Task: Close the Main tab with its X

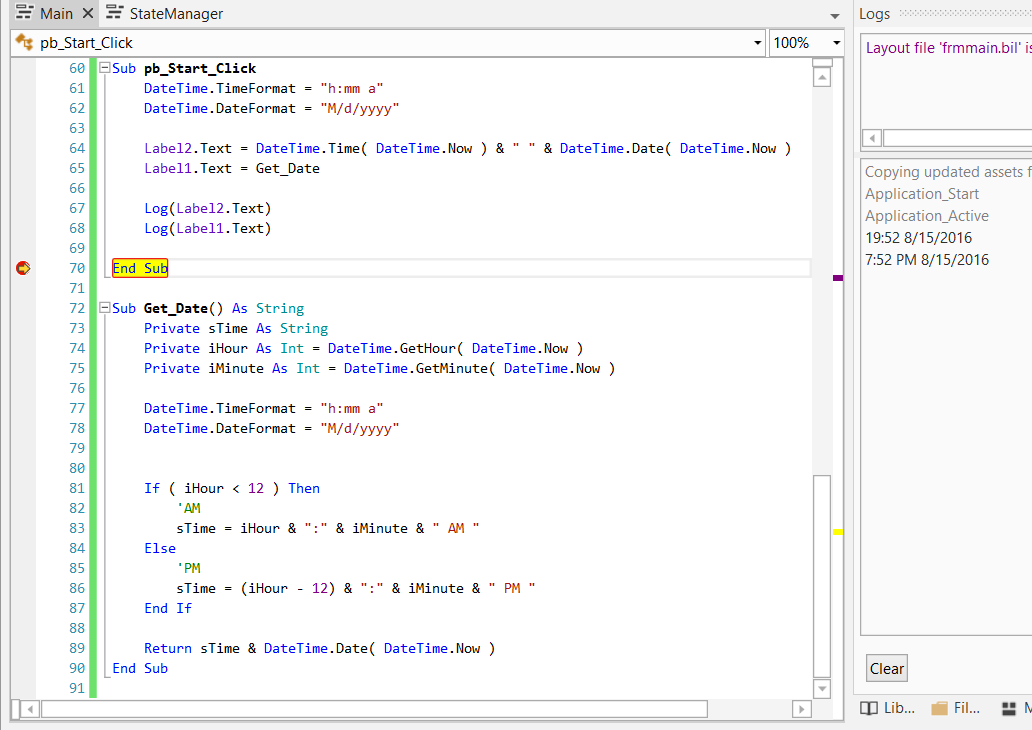Action: [x=87, y=14]
